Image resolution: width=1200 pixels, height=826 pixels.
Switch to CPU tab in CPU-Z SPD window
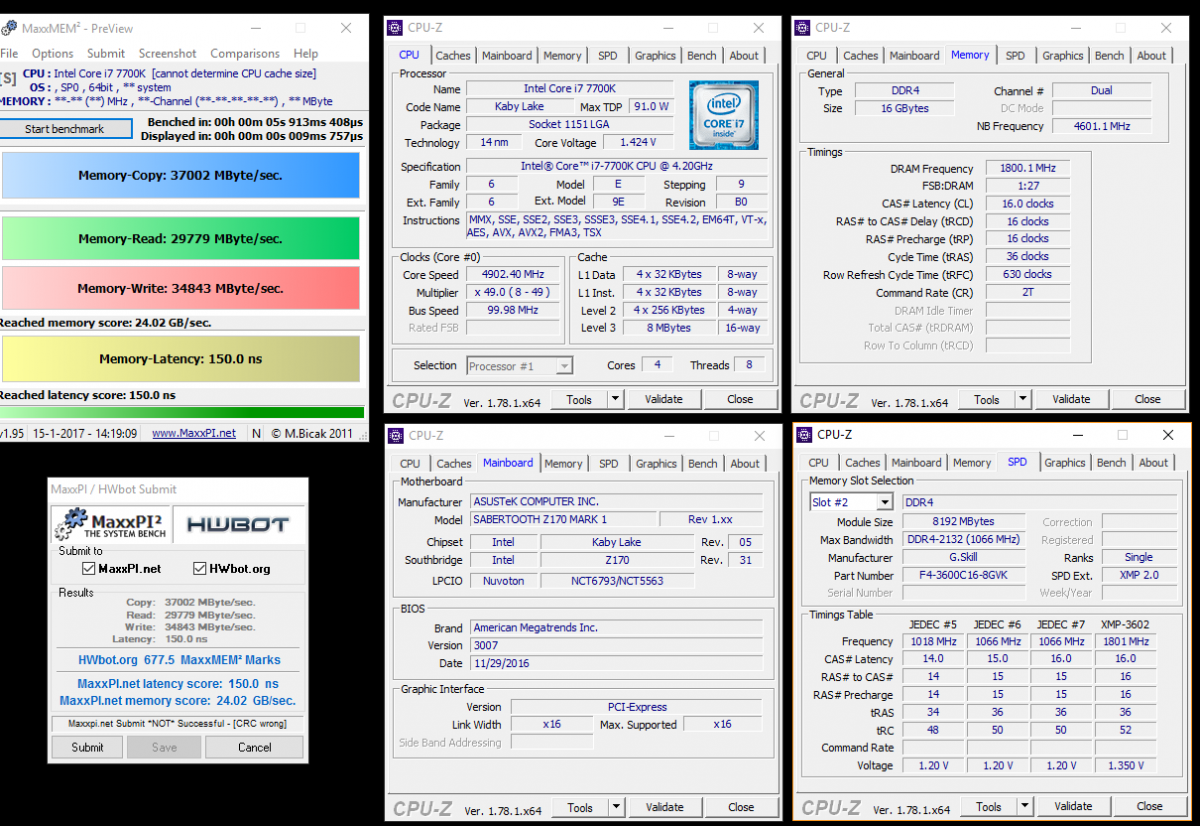click(x=819, y=463)
